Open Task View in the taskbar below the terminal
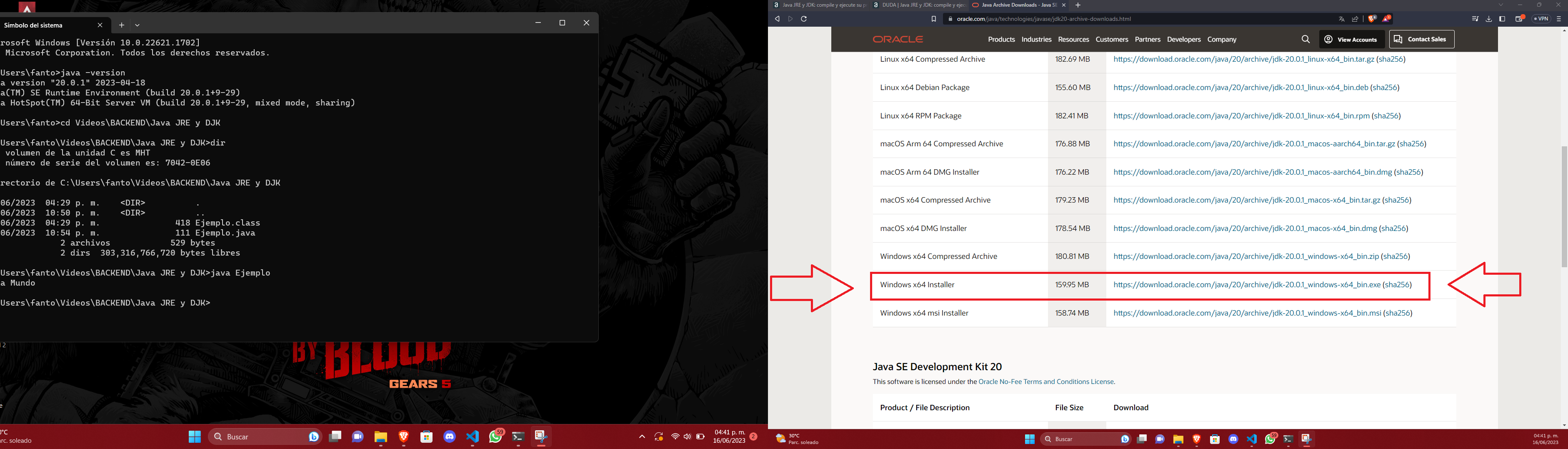The width and height of the screenshot is (1568, 449). click(335, 437)
